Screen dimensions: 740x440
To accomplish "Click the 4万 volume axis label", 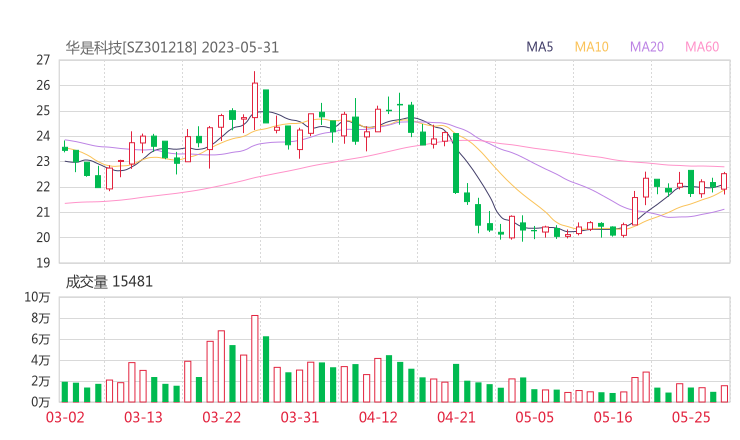I will (x=41, y=360).
